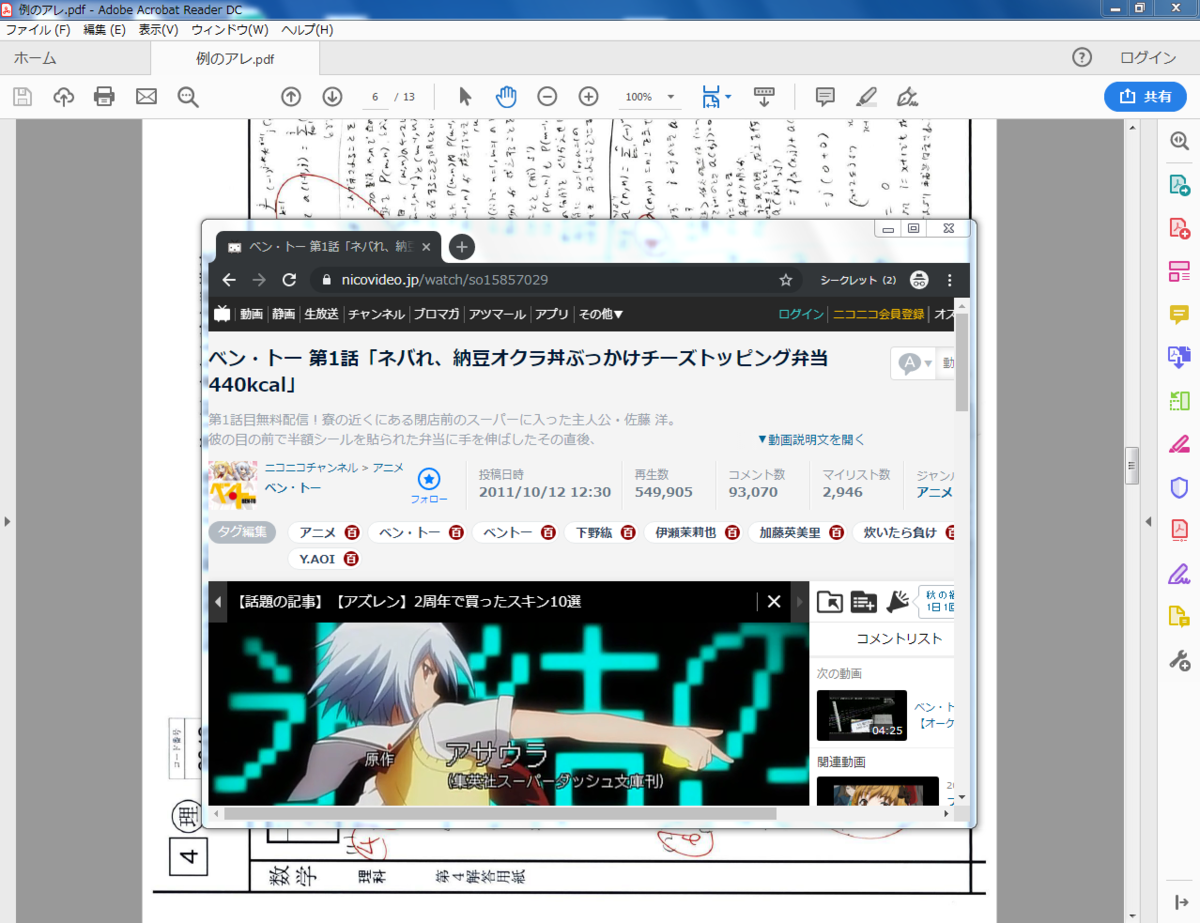Open the Chrome three-dot menu
1200x923 pixels.
tap(949, 280)
